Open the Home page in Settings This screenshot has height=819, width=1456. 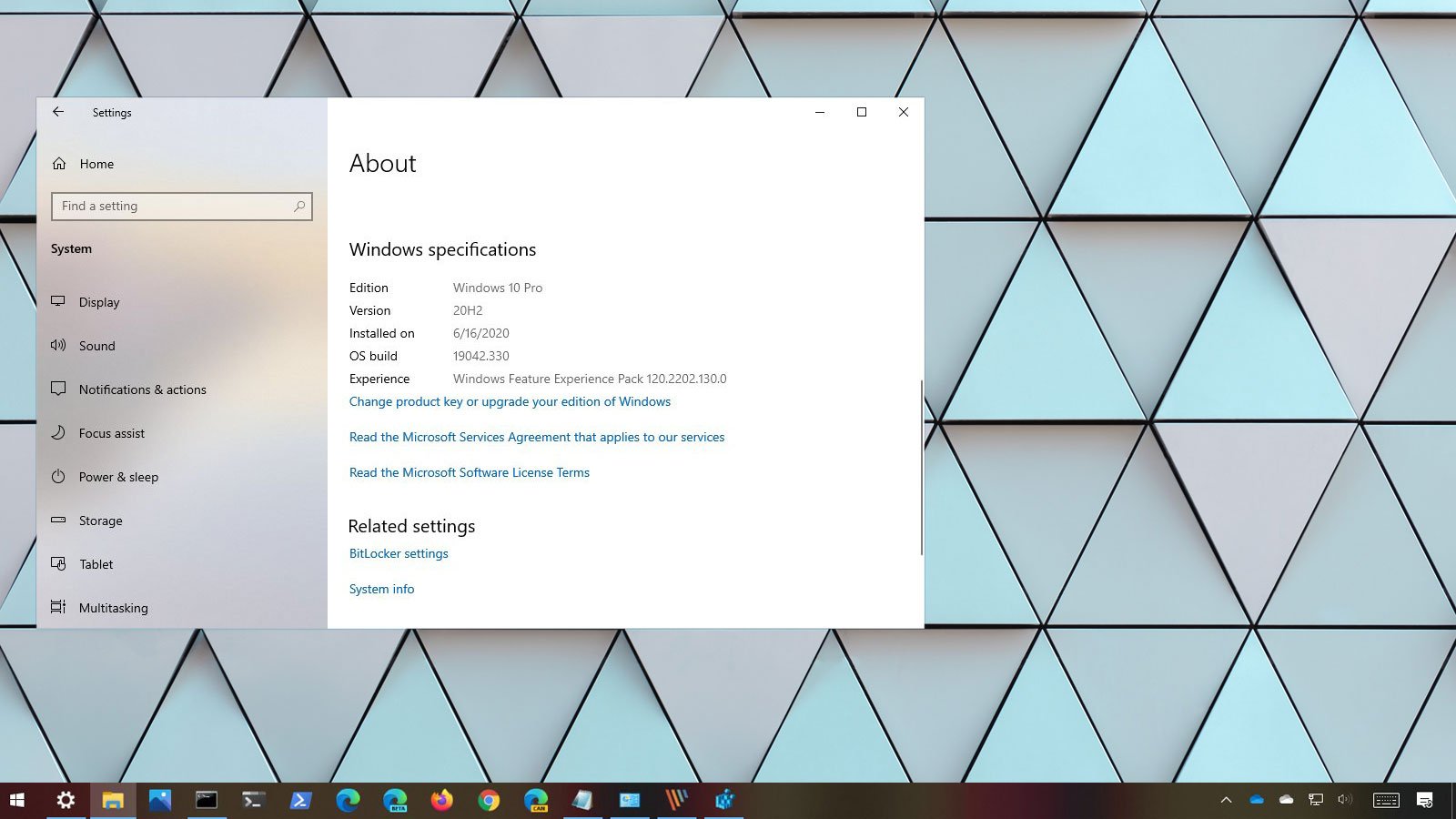(x=96, y=164)
